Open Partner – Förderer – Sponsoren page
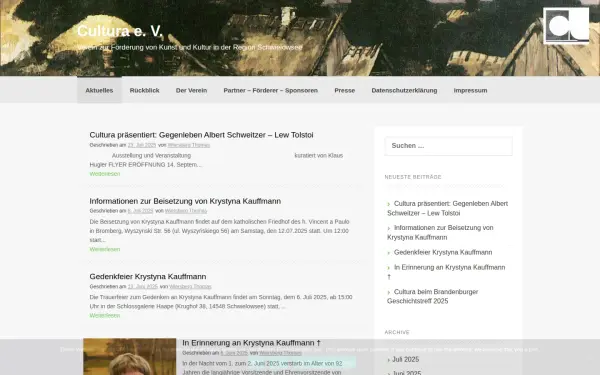600x375 pixels. (271, 90)
